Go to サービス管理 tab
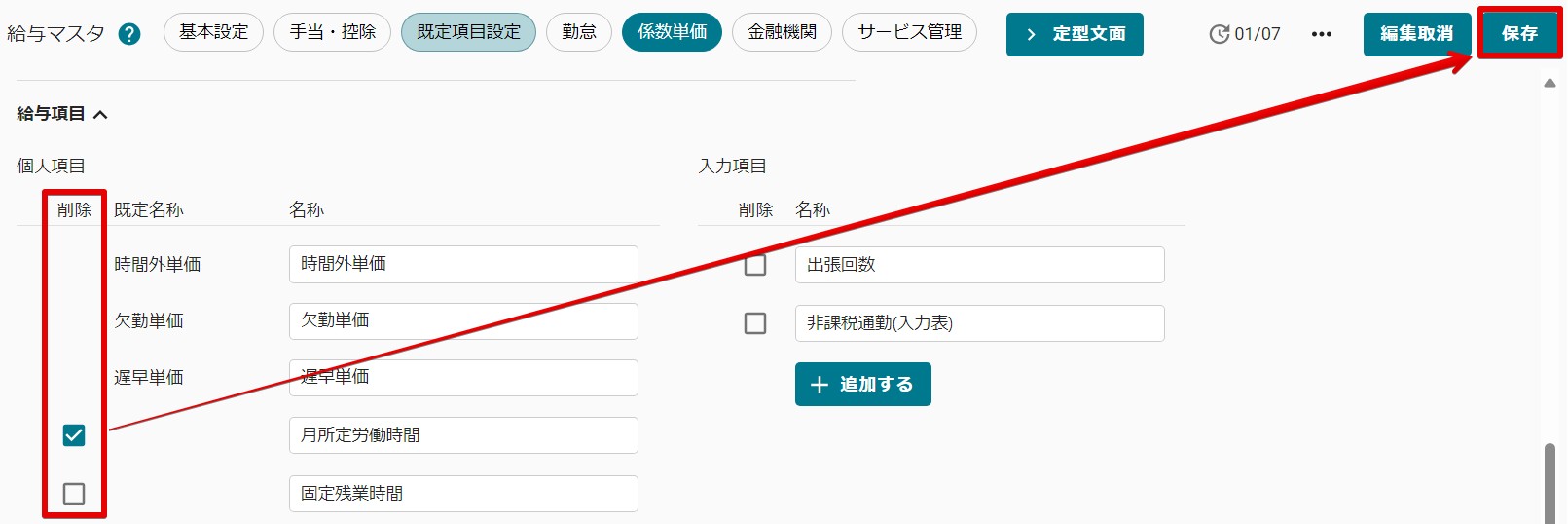1568x524 pixels. (909, 32)
